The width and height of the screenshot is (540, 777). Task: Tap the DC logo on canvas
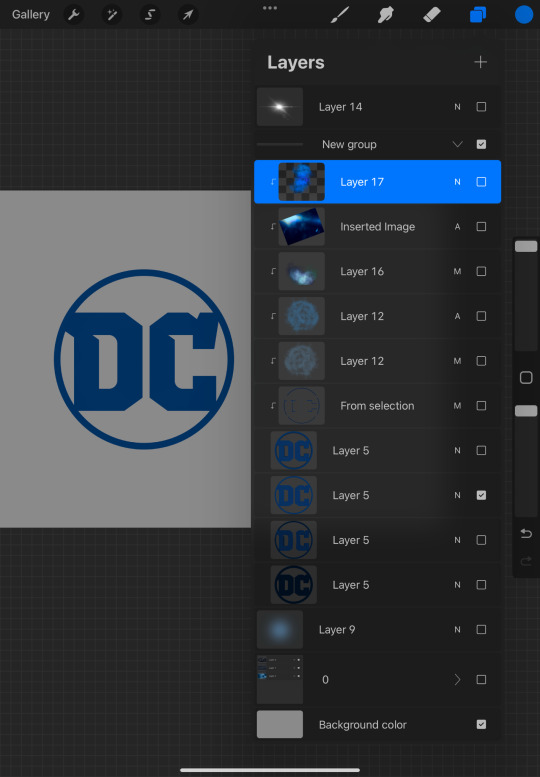coord(144,359)
